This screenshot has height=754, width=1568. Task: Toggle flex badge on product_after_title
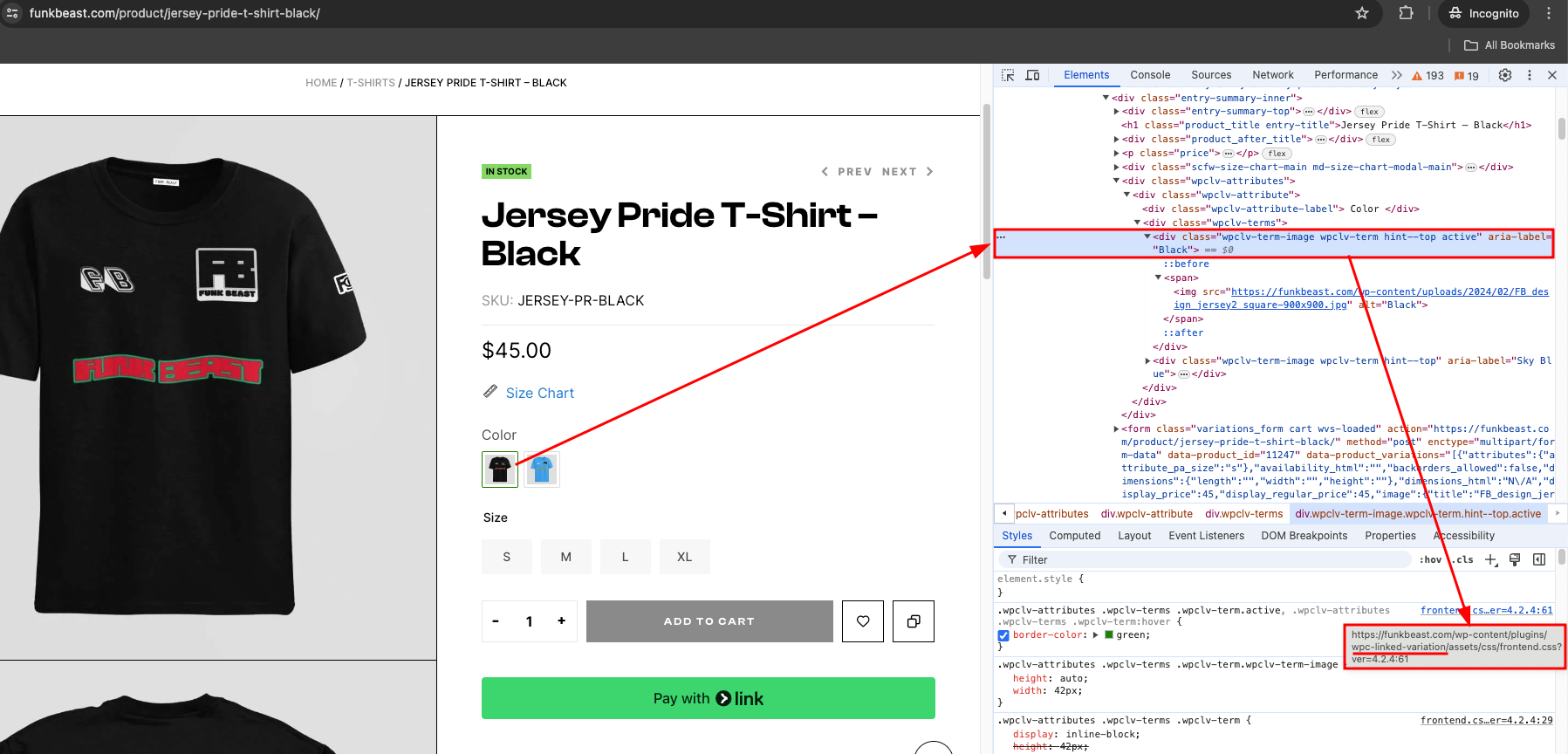[1380, 140]
